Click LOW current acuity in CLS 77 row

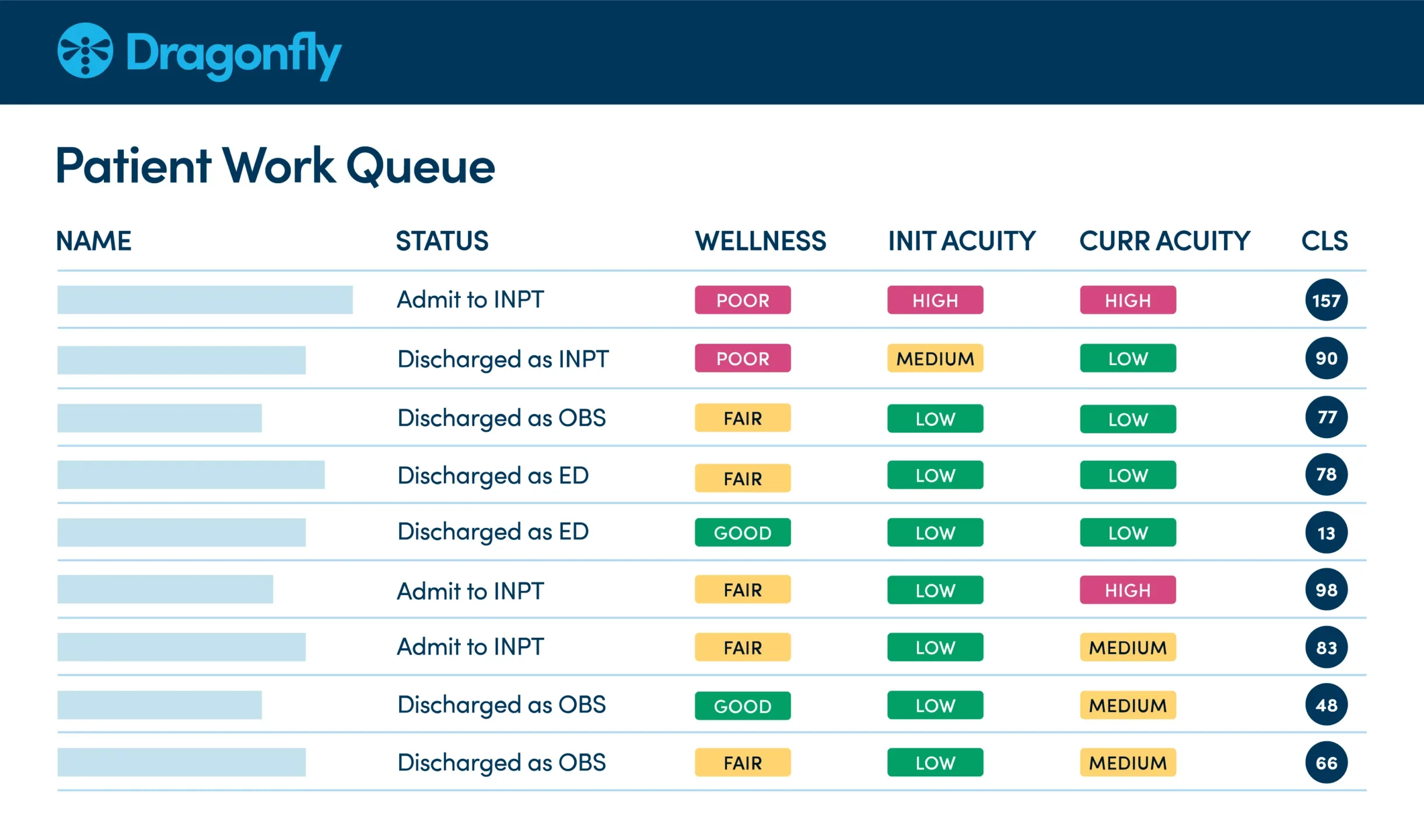(x=1128, y=419)
